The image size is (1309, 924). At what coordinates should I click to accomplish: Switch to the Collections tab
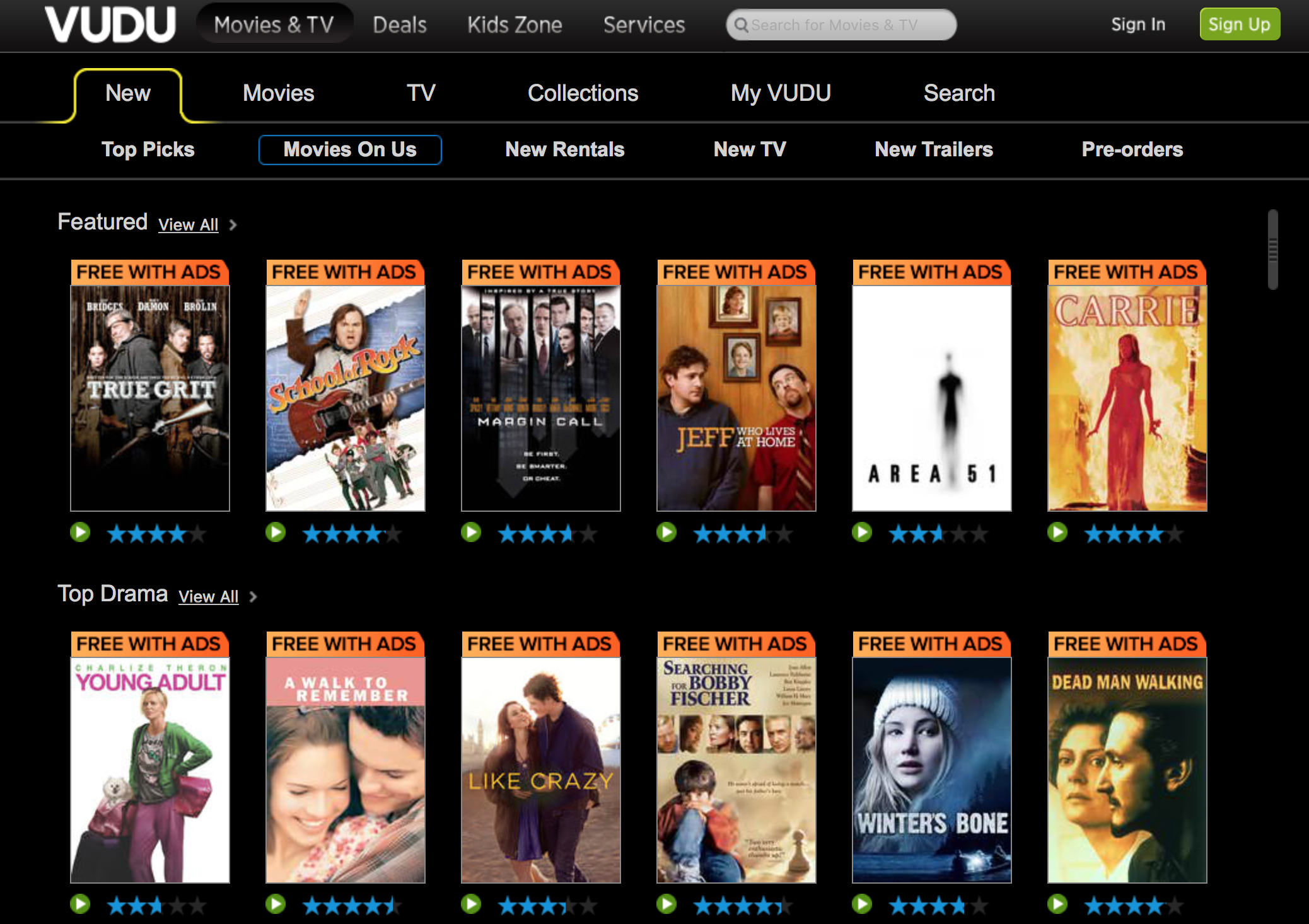coord(583,93)
